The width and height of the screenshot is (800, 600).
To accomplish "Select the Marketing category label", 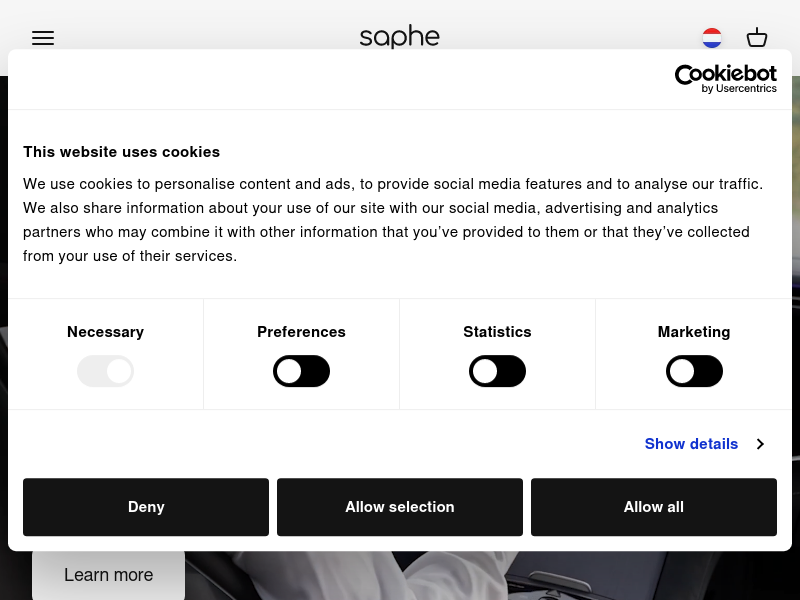I will coord(694,332).
